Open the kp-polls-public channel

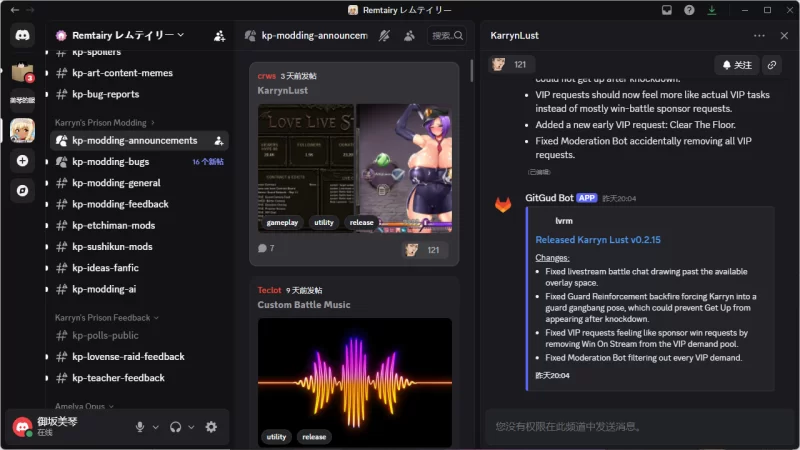[139, 336]
